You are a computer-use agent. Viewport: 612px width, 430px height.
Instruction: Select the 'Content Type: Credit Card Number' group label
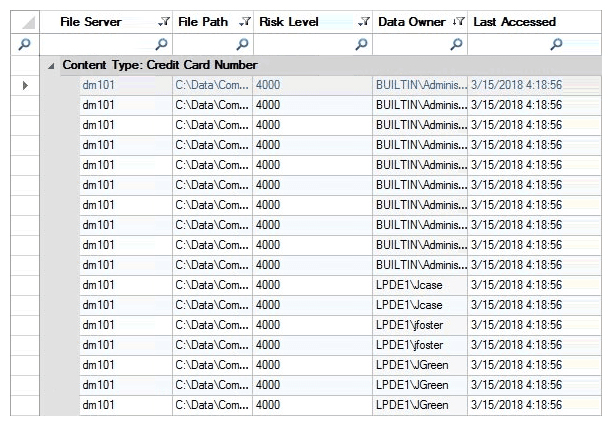(160, 65)
